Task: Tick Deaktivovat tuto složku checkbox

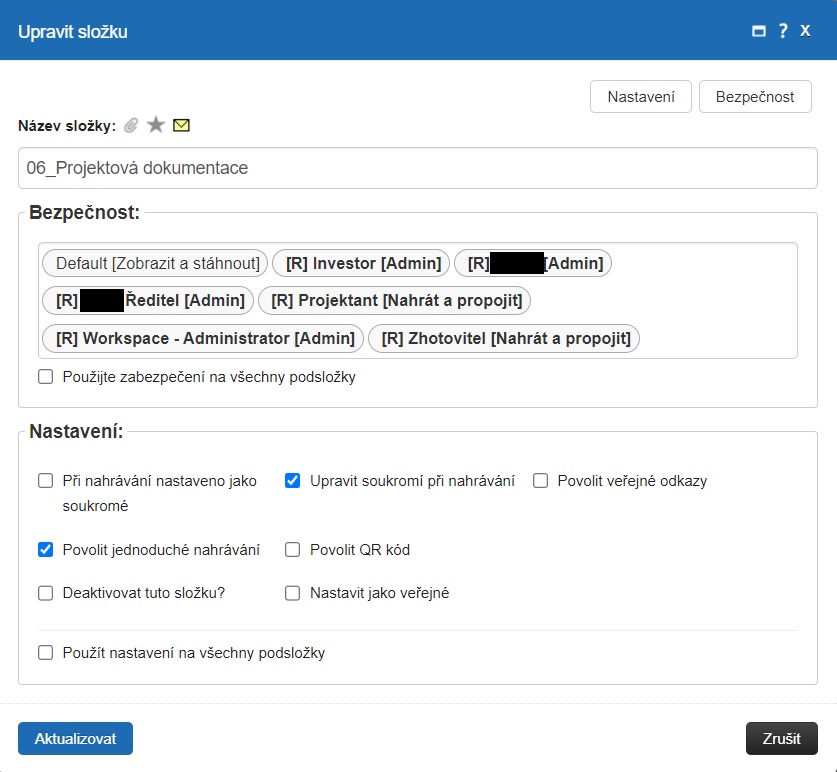Action: tap(45, 592)
